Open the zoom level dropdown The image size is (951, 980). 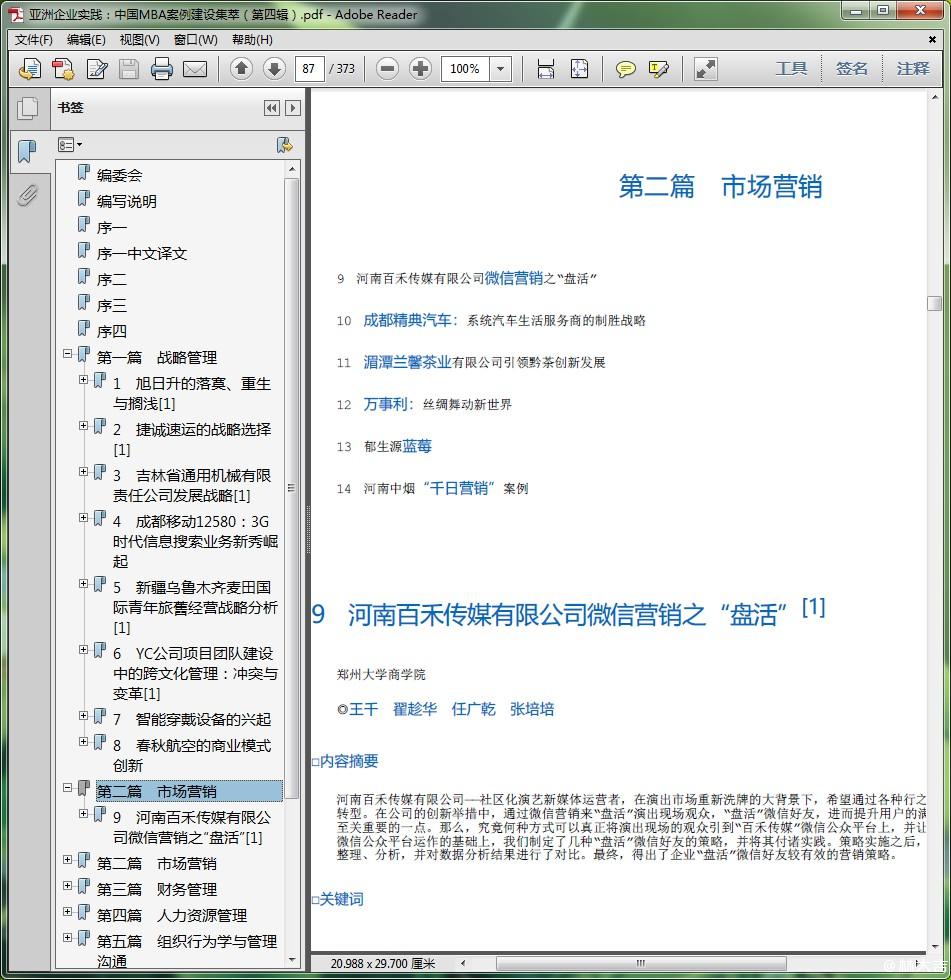click(500, 69)
